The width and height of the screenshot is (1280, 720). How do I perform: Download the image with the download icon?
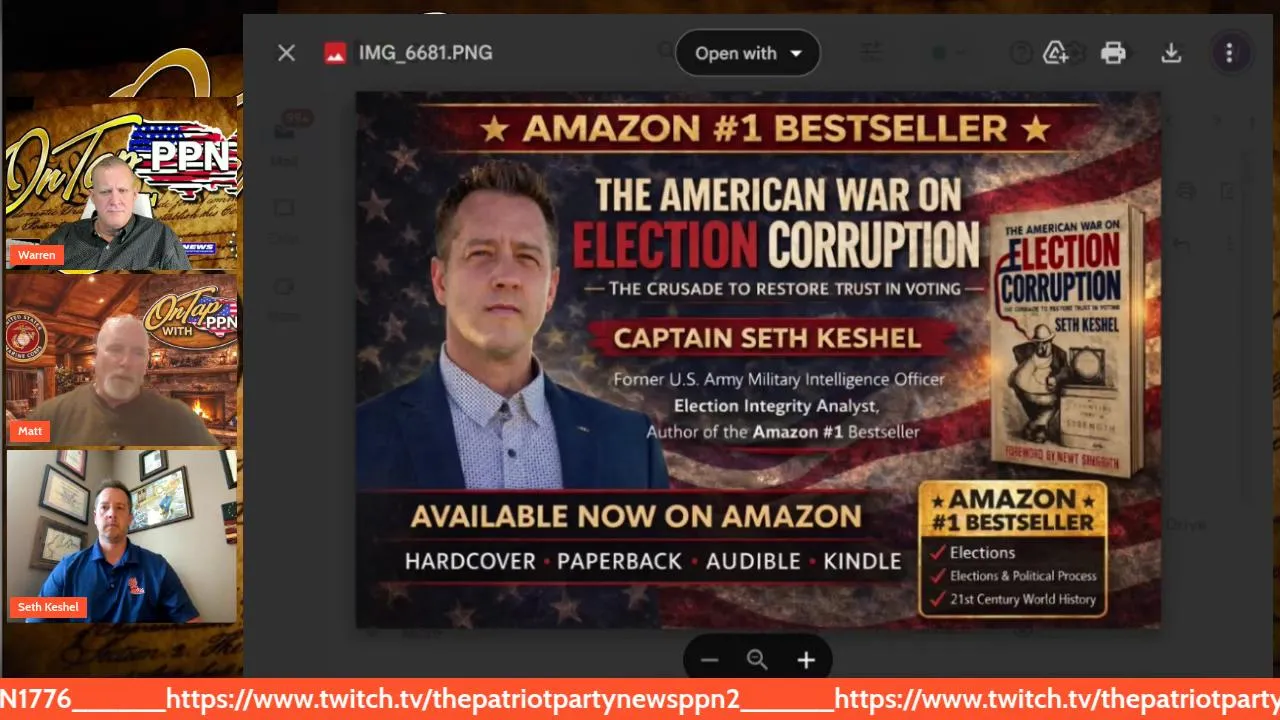(1171, 53)
